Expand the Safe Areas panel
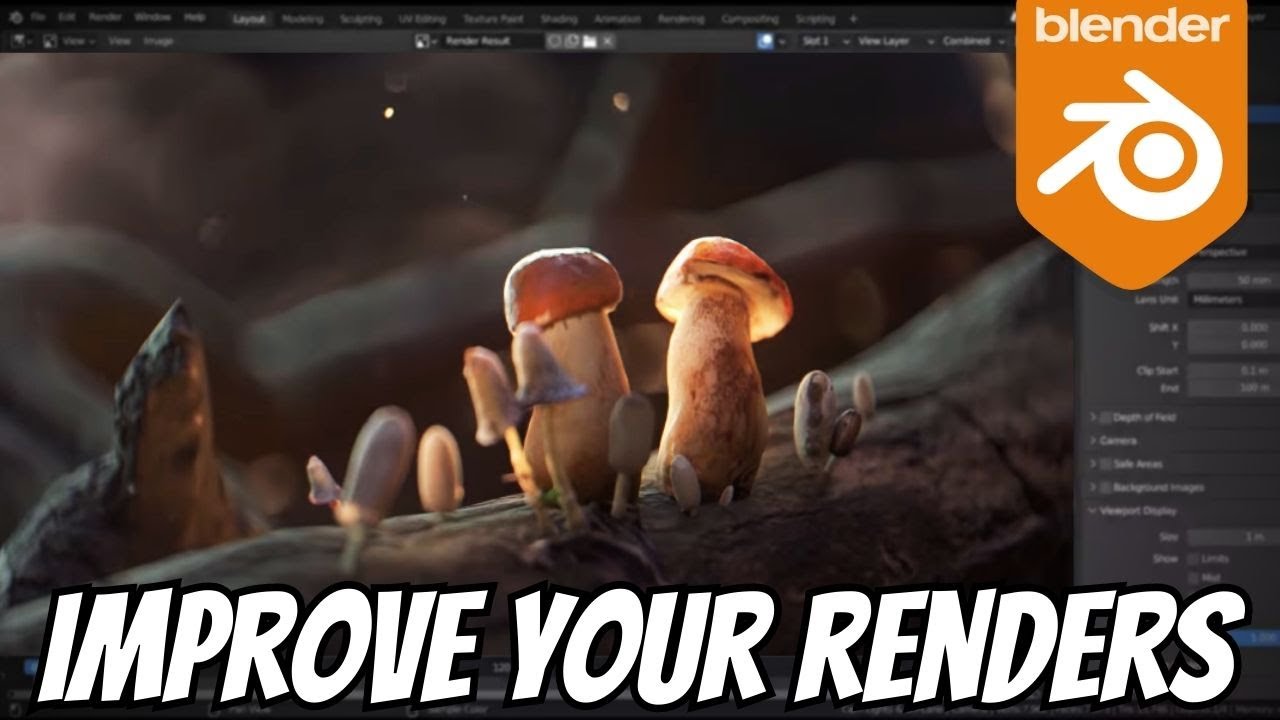Screen dimensions: 1280x720 [1092, 464]
